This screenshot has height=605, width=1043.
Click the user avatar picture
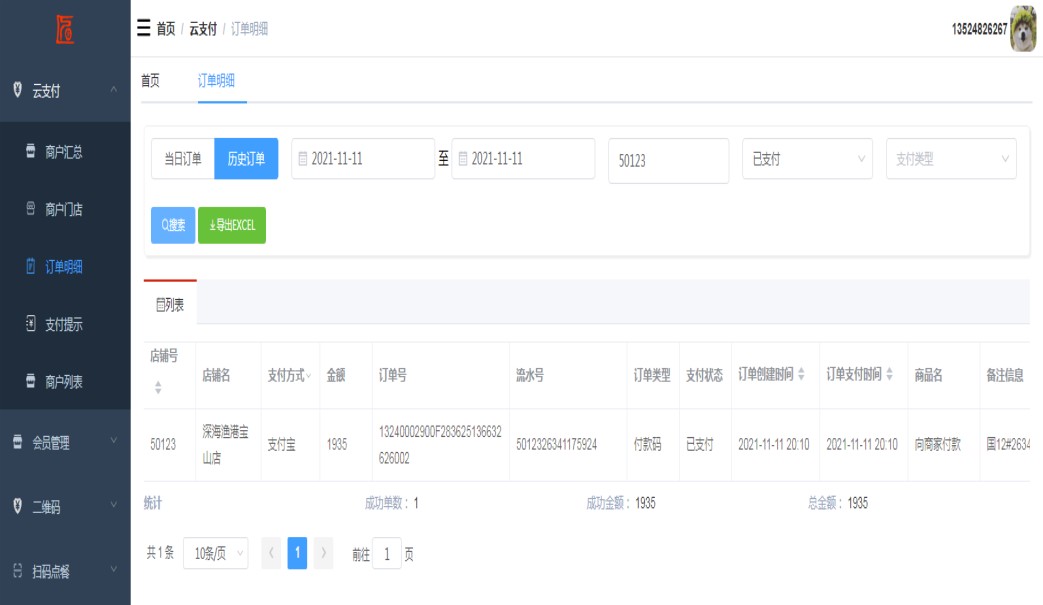pyautogui.click(x=1023, y=28)
